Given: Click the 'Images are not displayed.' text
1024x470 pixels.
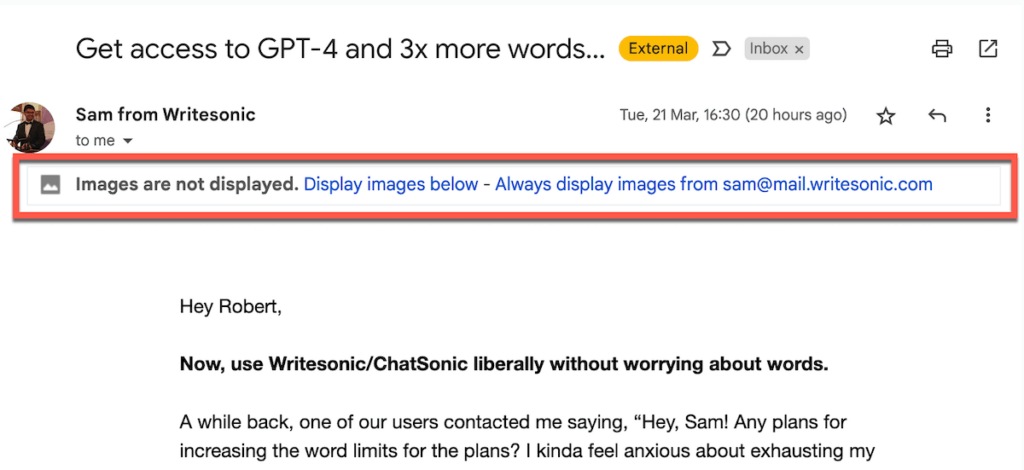Looking at the screenshot, I should (187, 185).
